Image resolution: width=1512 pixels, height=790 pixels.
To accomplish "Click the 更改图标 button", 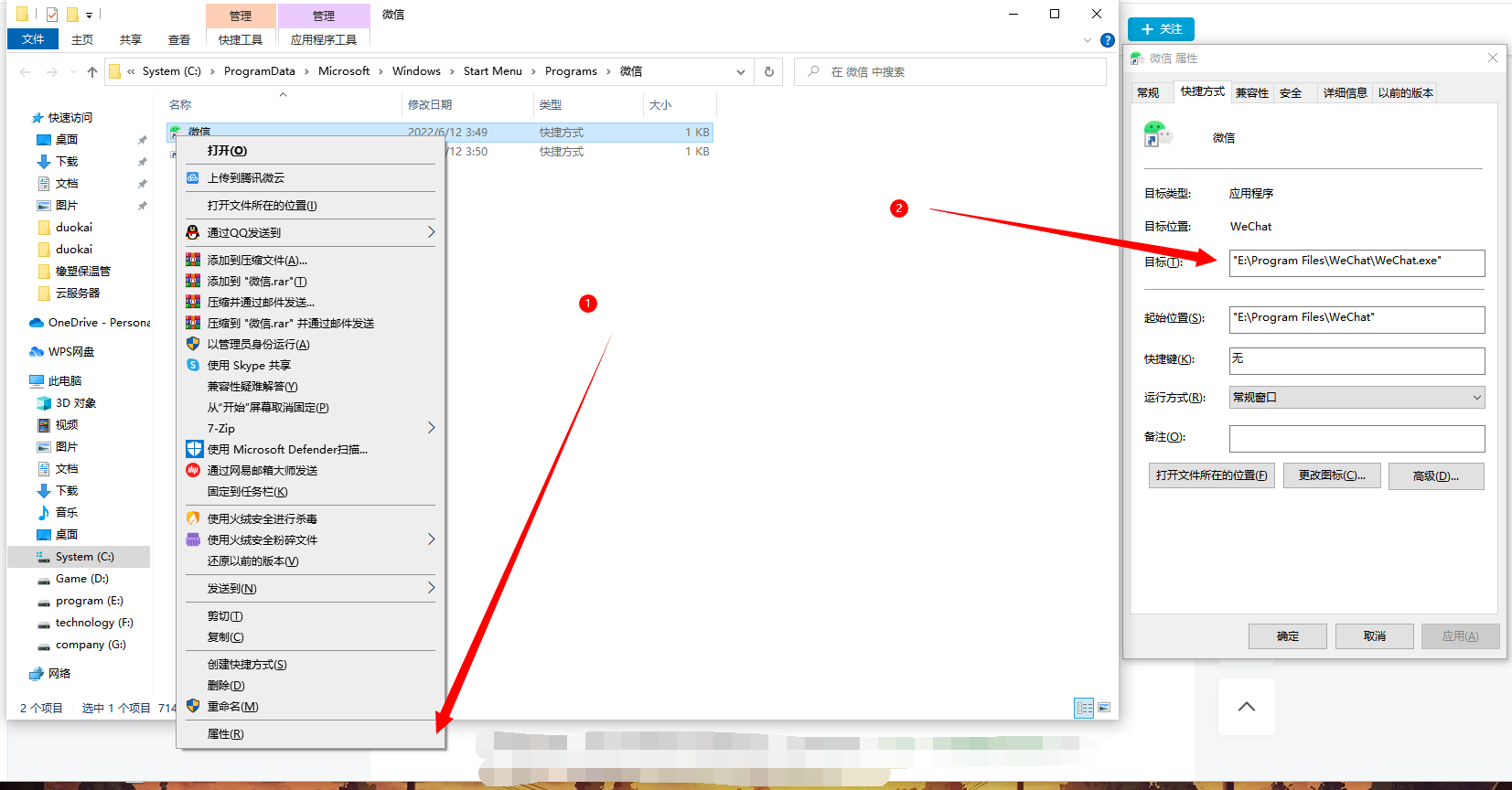I will click(x=1331, y=475).
